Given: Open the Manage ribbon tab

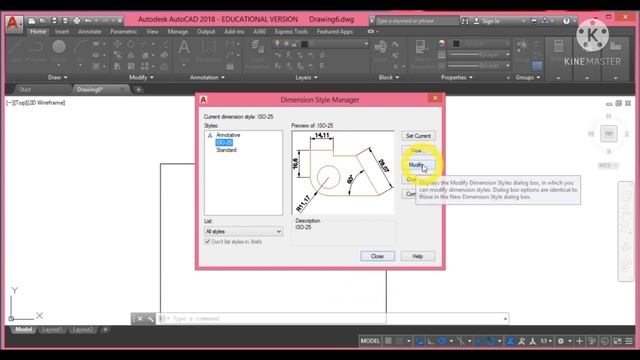Looking at the screenshot, I should (178, 31).
